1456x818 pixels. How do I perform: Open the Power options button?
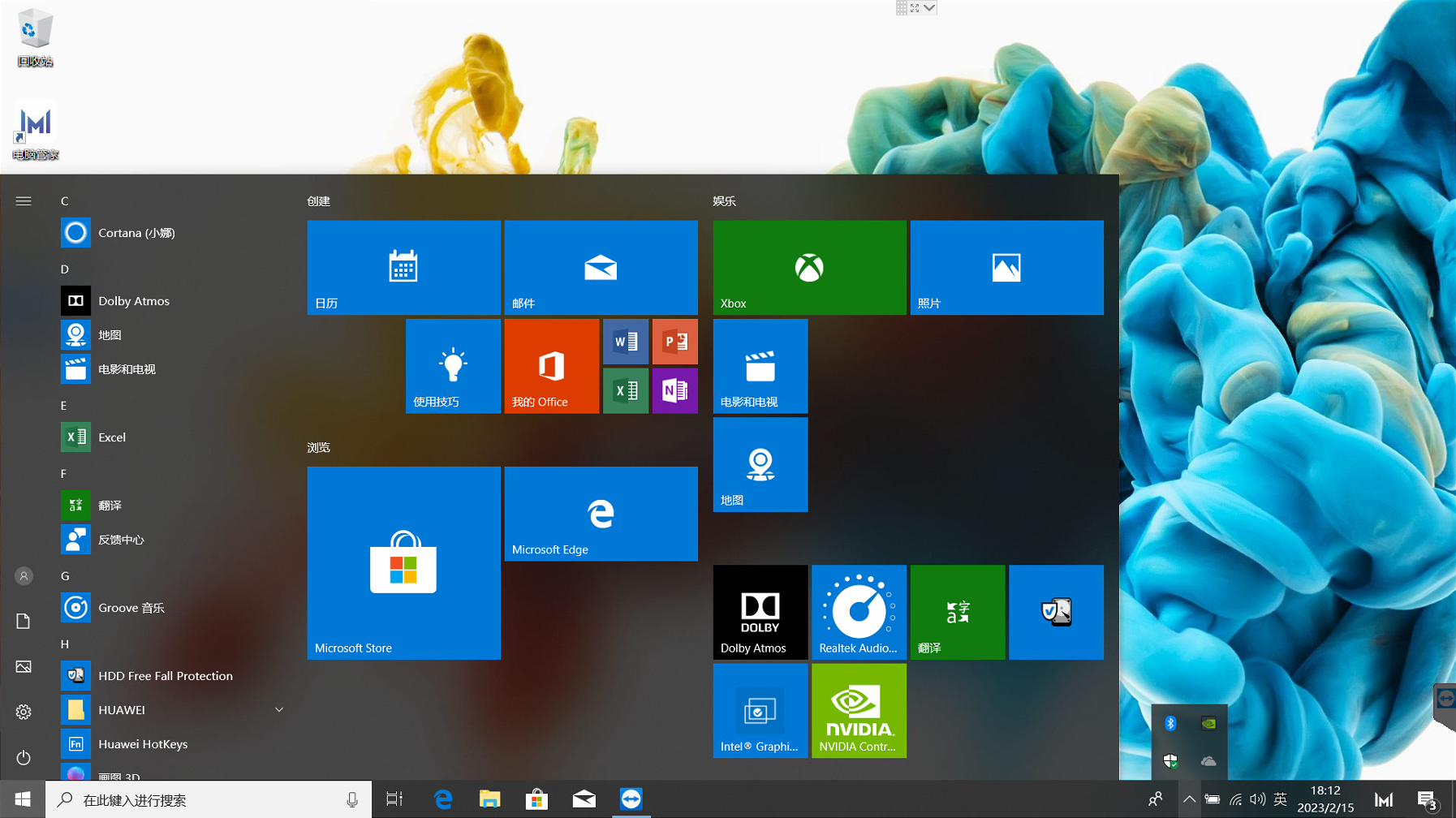(24, 757)
